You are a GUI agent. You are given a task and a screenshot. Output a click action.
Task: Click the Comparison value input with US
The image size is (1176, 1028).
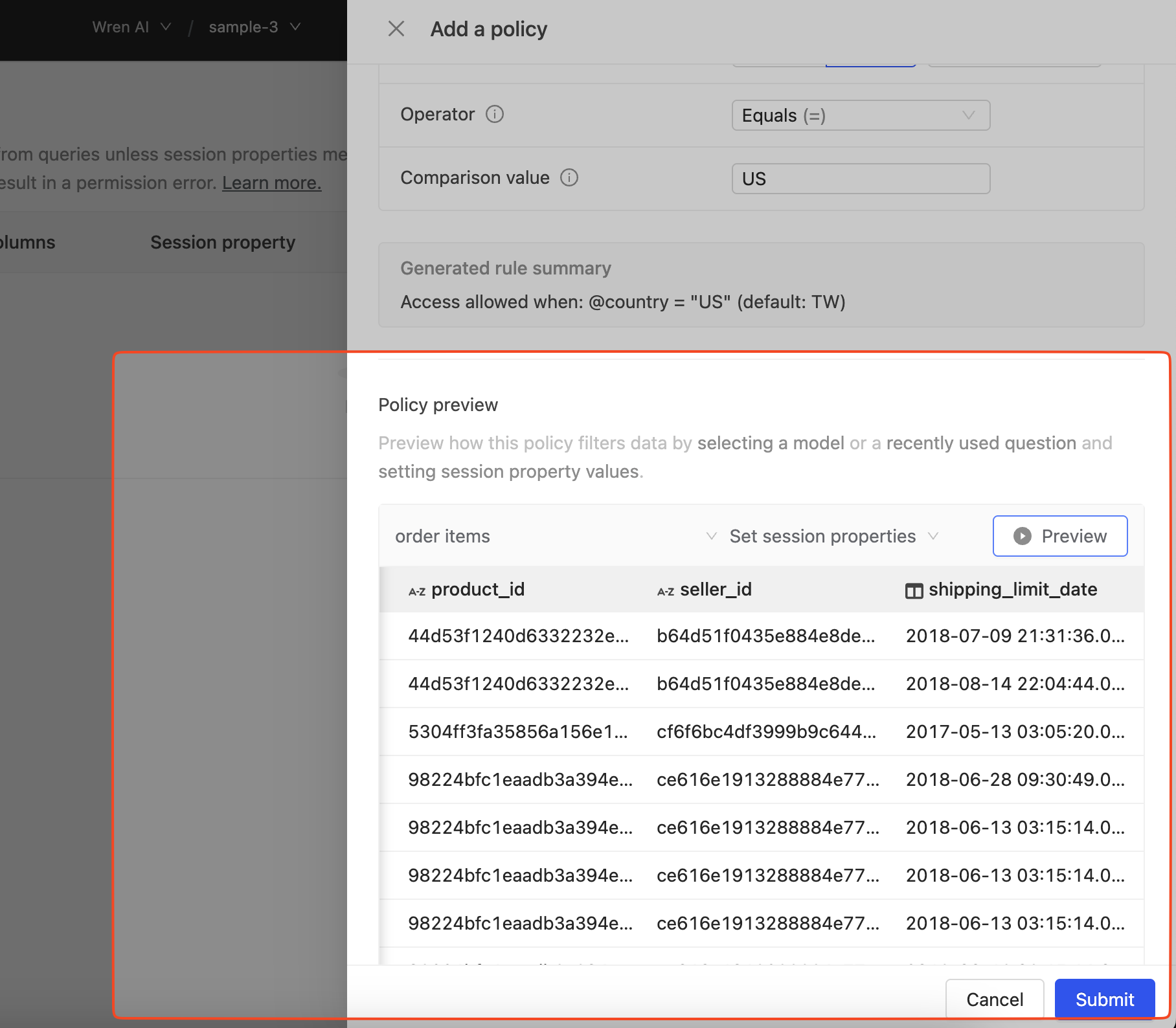pyautogui.click(x=861, y=179)
